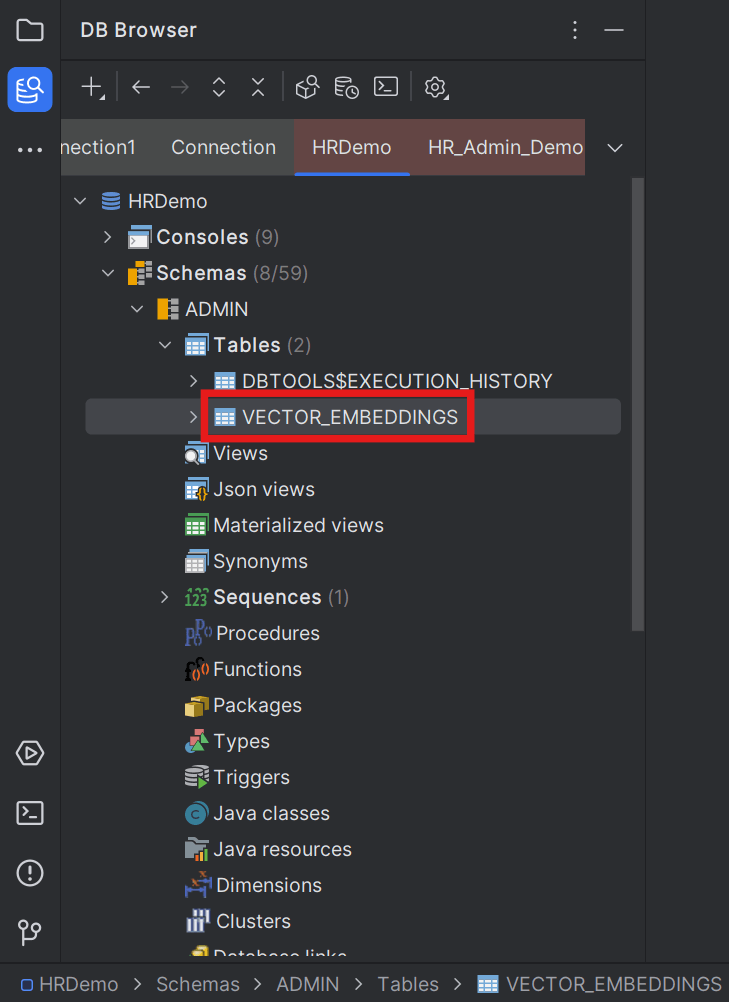Open hidden connection tabs dropdown chevron

click(614, 147)
